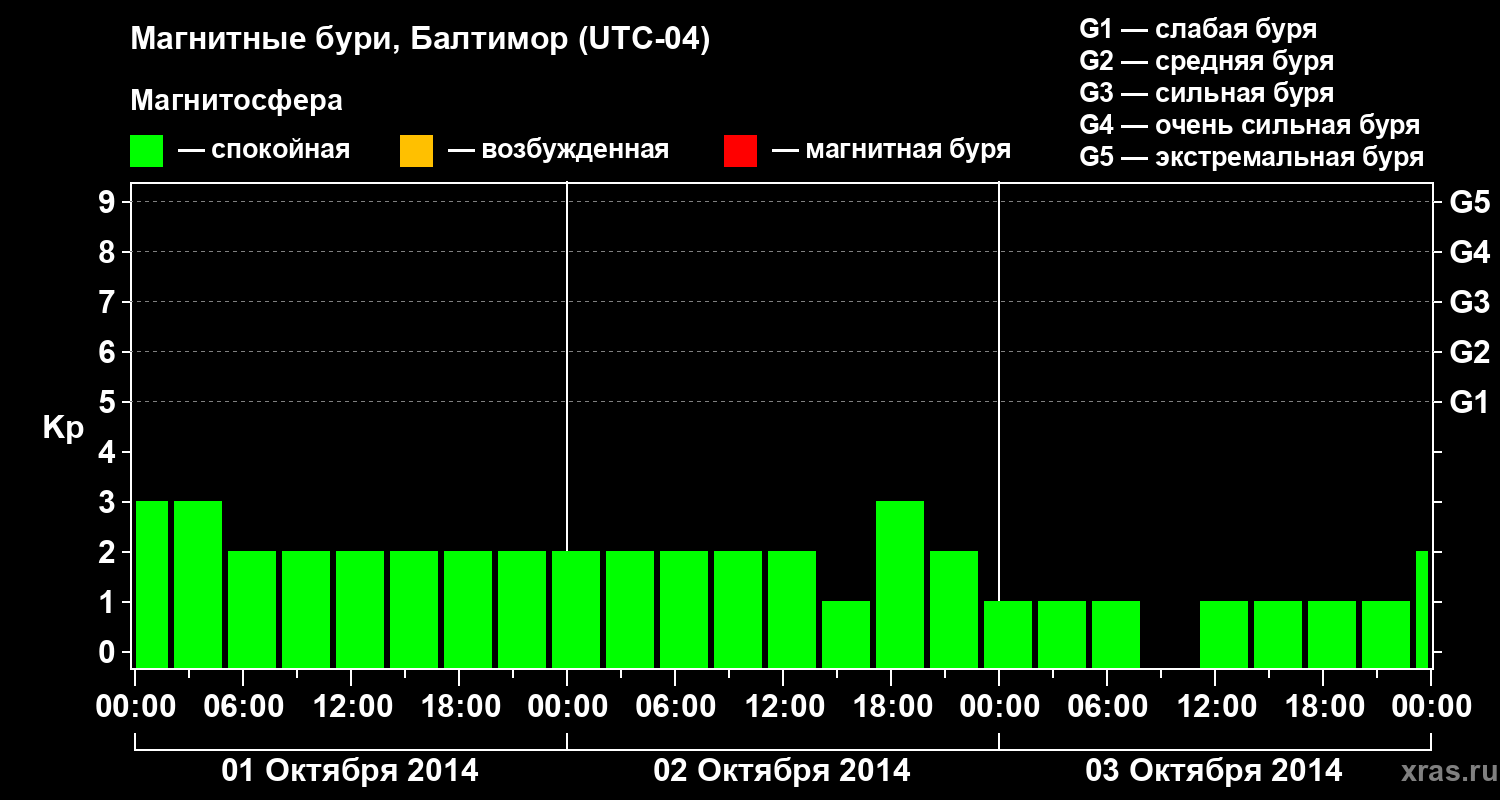1500x800 pixels.
Task: Click the Kp axis value 3
Action: tap(109, 502)
